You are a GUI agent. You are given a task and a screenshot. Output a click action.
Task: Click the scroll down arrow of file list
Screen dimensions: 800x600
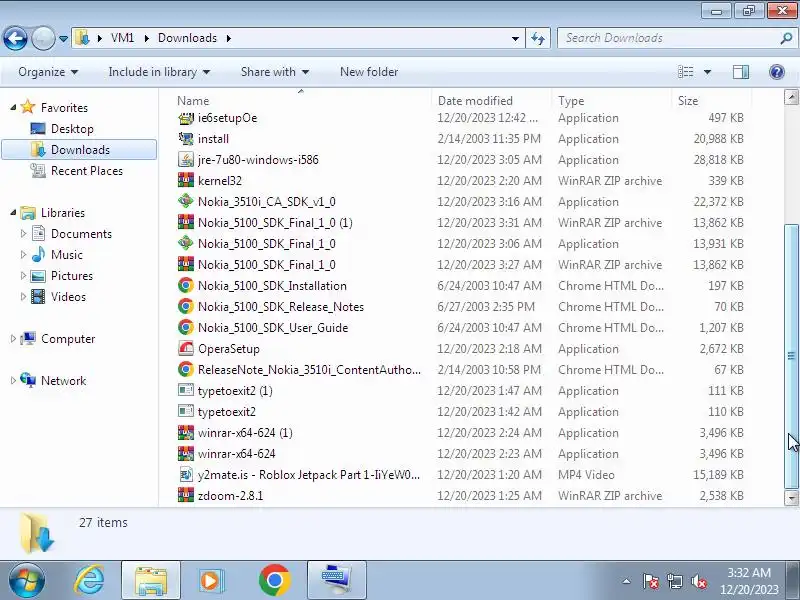791,497
